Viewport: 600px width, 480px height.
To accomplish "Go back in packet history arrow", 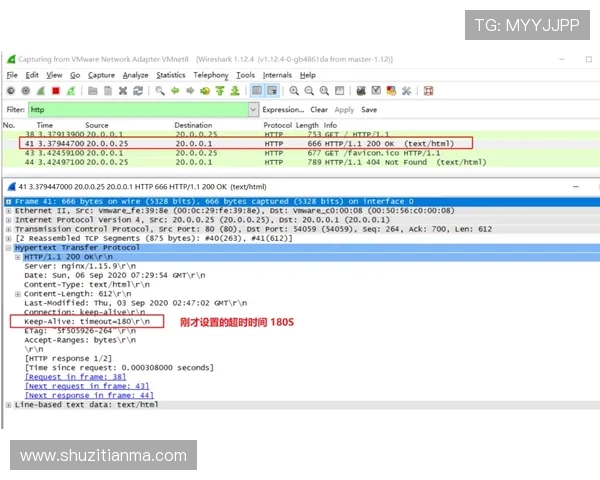I will tap(175, 91).
